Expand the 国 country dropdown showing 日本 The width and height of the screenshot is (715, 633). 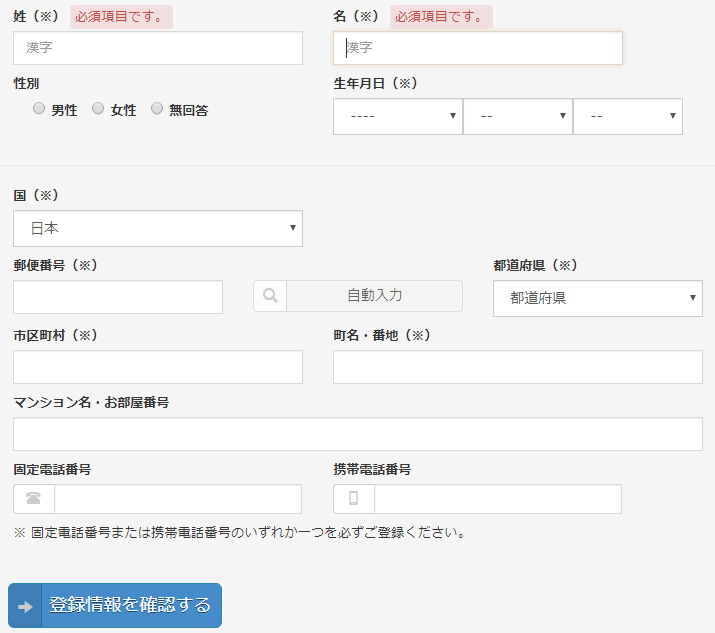(x=158, y=228)
